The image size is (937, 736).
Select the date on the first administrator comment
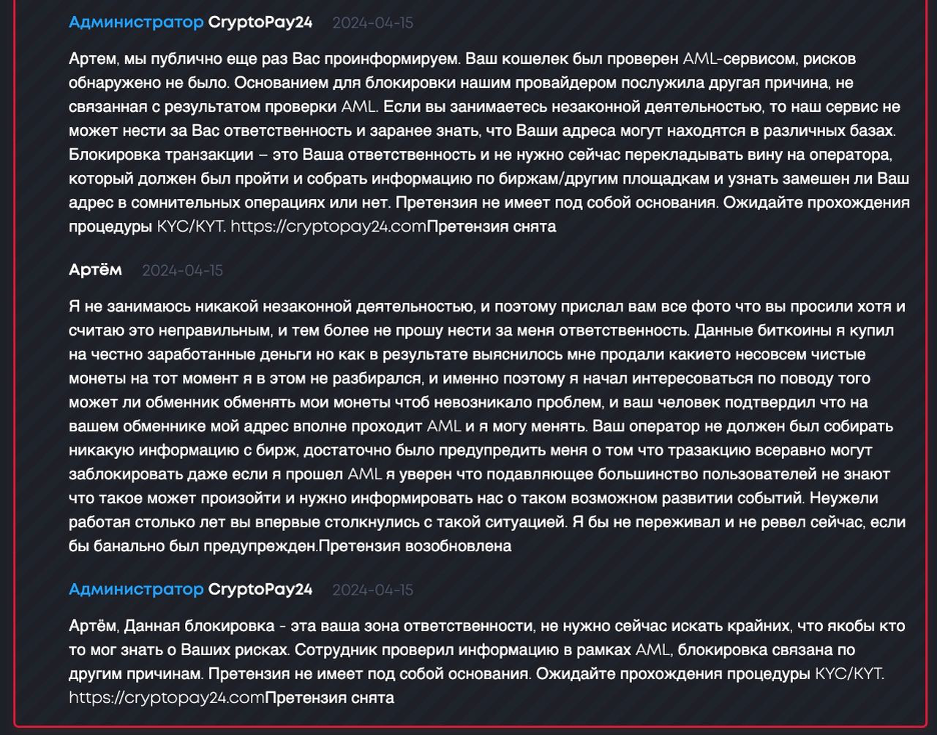point(372,23)
